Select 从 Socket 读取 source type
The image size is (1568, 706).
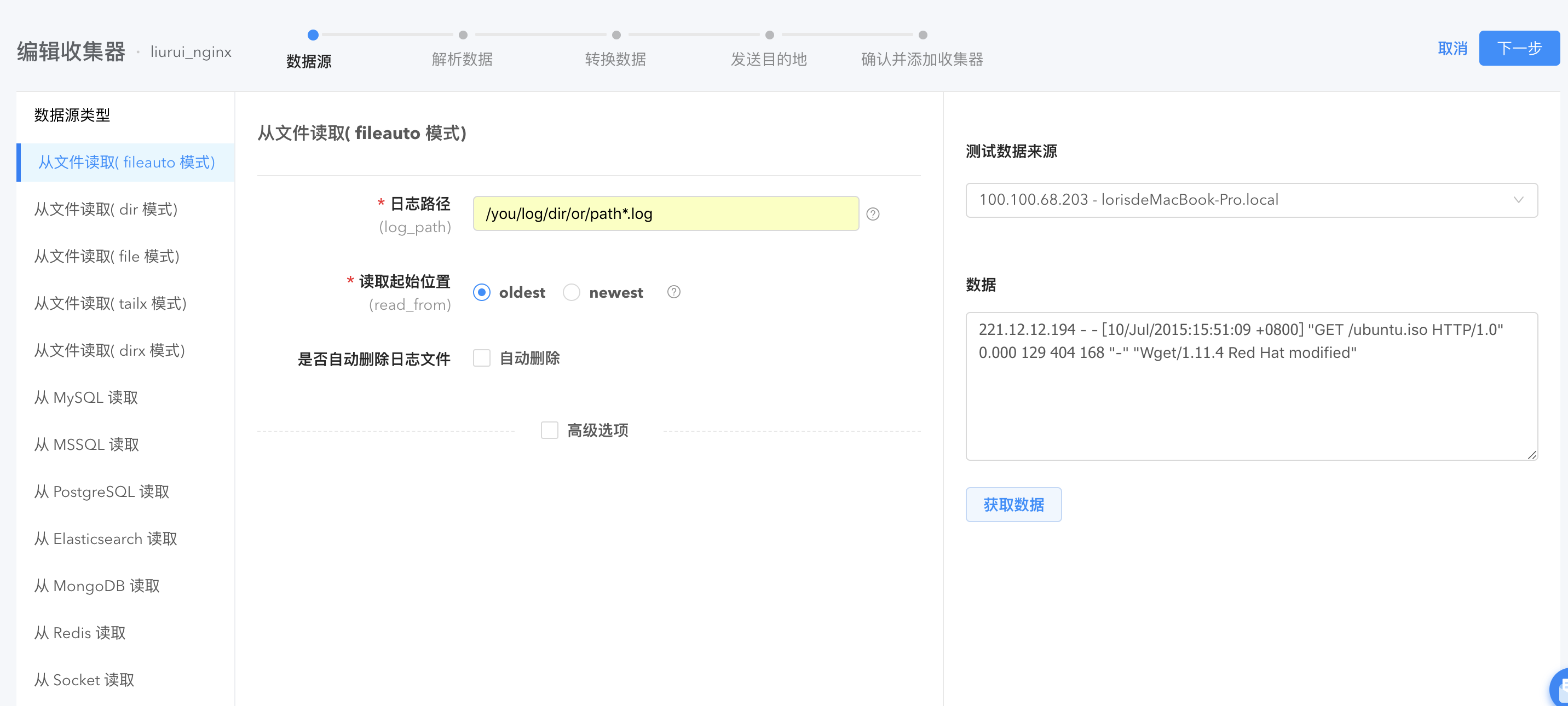[x=125, y=680]
